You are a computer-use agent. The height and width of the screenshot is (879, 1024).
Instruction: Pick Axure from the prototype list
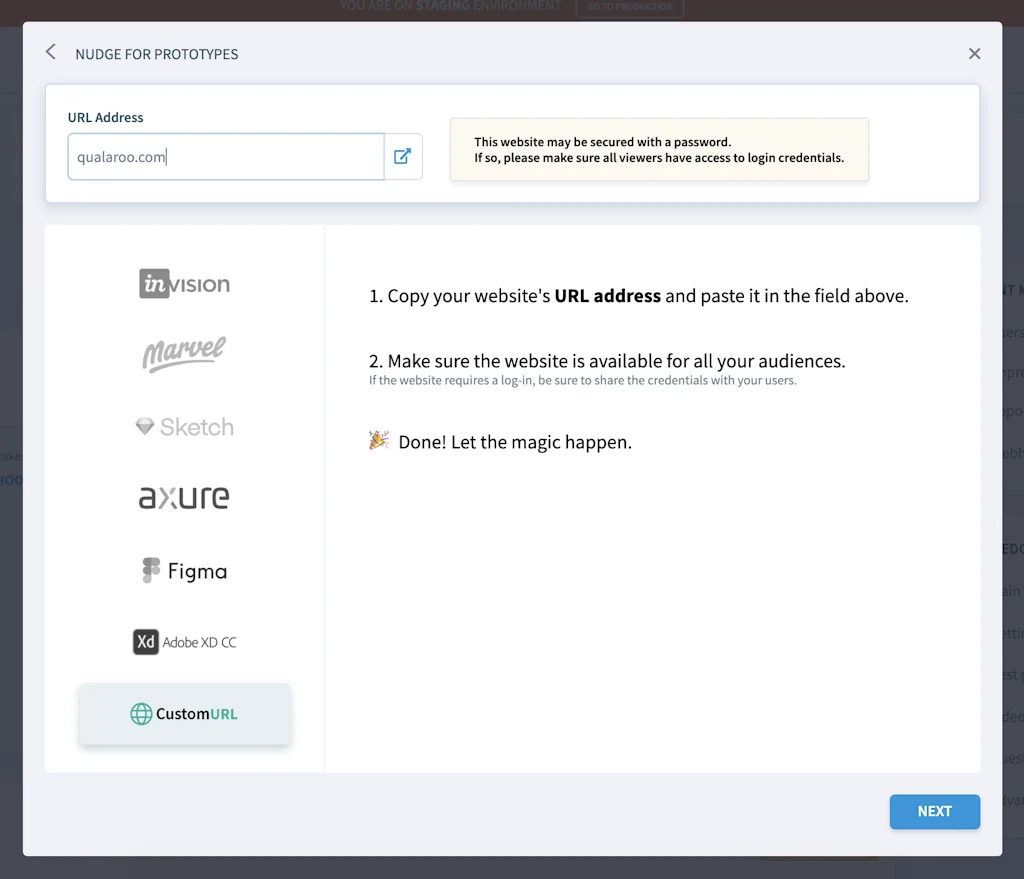pos(184,497)
